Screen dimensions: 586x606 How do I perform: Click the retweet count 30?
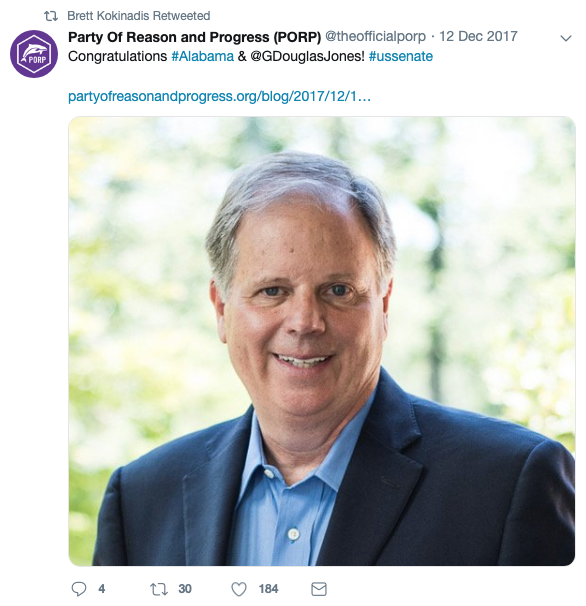[185, 589]
